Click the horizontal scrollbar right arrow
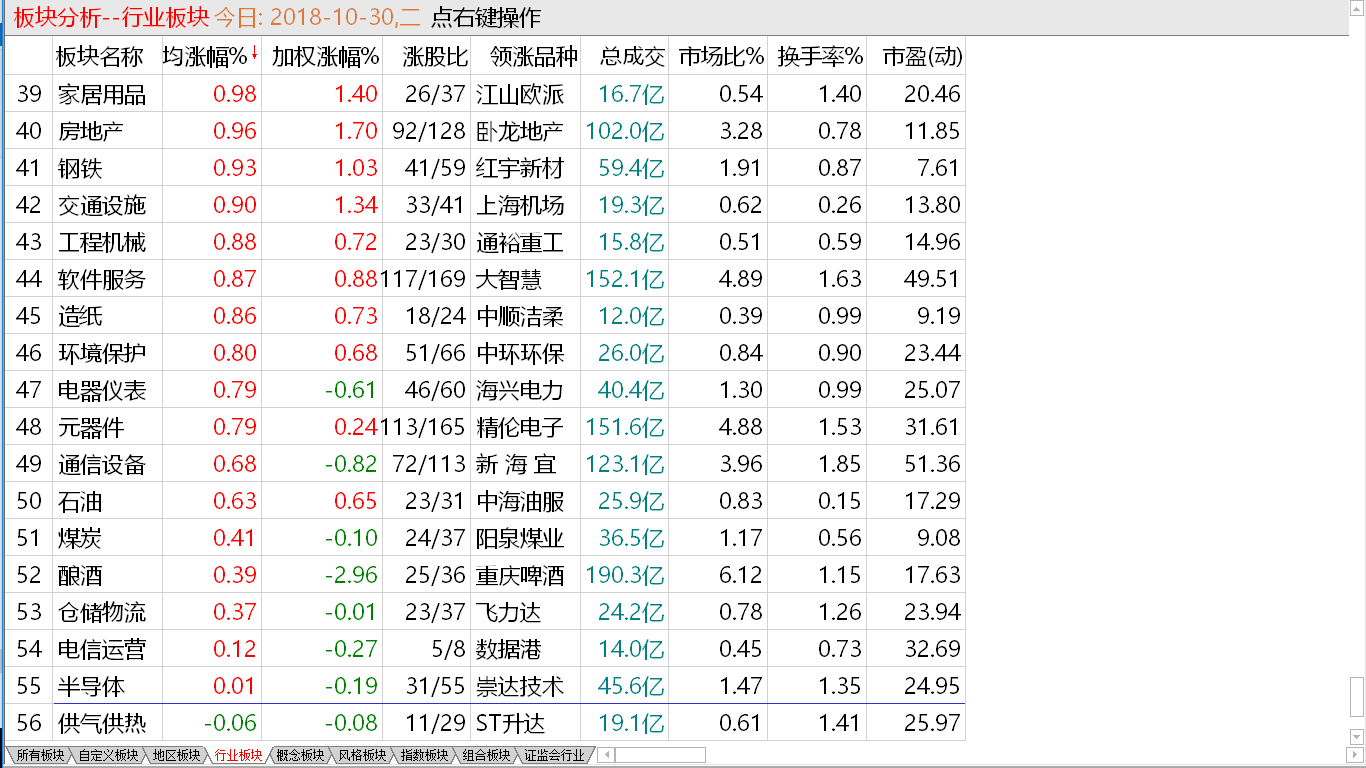This screenshot has width=1366, height=768. (1357, 755)
